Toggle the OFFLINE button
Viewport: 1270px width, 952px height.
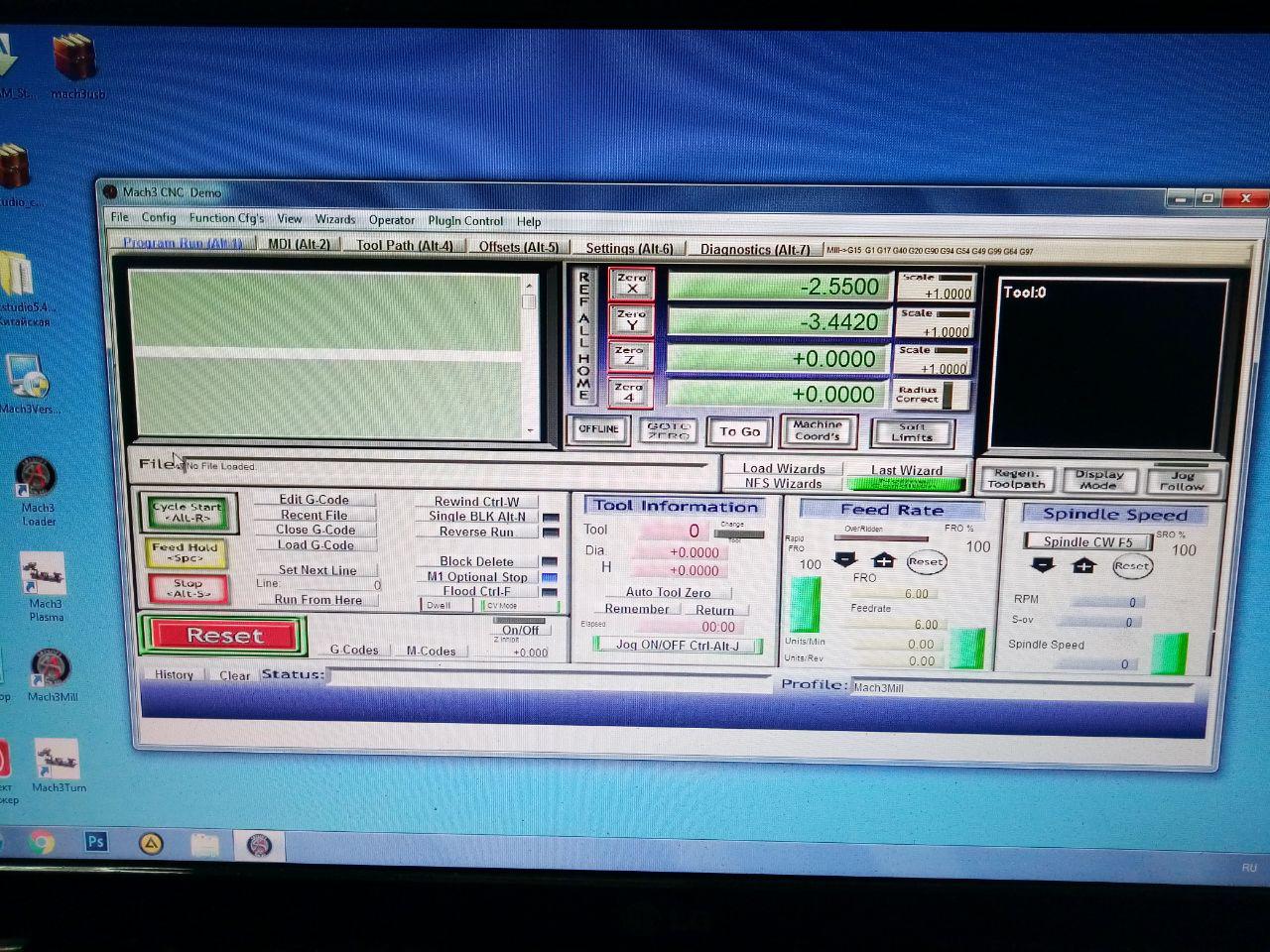tap(598, 429)
